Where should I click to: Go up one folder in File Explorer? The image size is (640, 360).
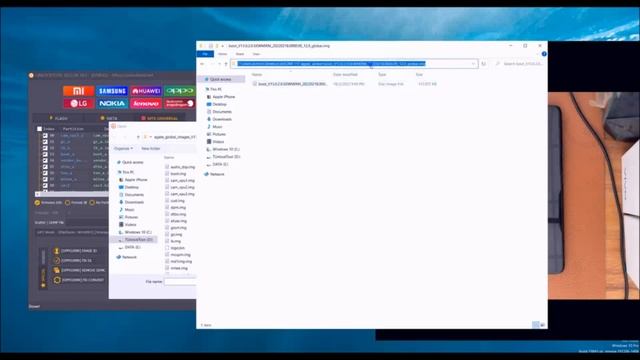pyautogui.click(x=226, y=64)
